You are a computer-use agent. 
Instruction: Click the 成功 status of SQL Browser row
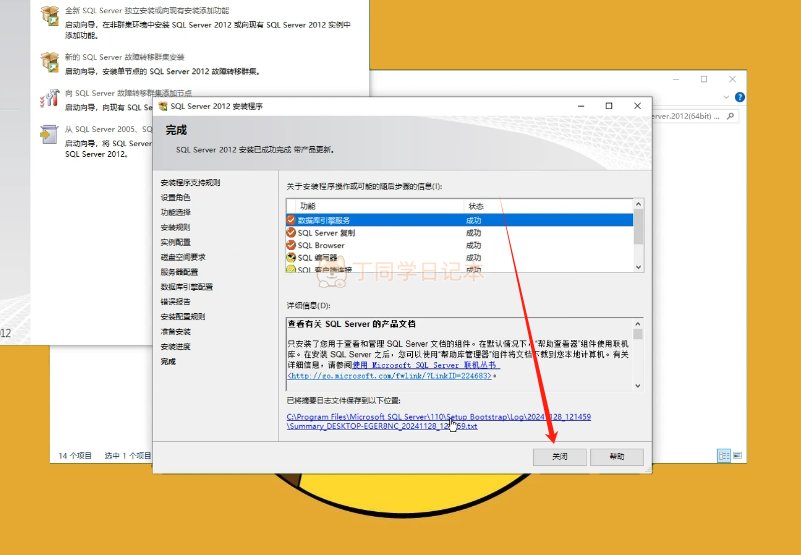click(474, 245)
